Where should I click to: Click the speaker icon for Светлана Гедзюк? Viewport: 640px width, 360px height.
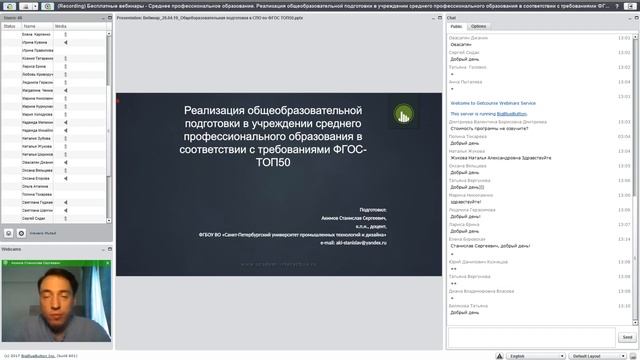click(x=65, y=202)
